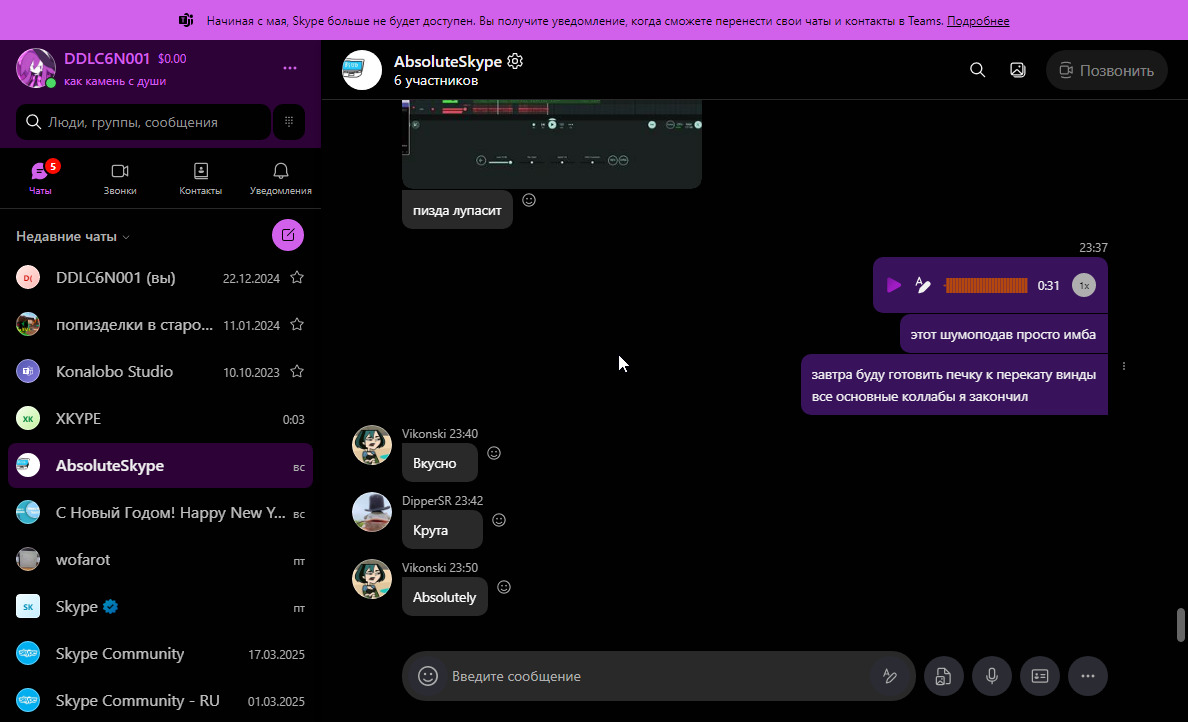The height and width of the screenshot is (722, 1188).
Task: Open the XKYPE chat
Action: pos(160,418)
